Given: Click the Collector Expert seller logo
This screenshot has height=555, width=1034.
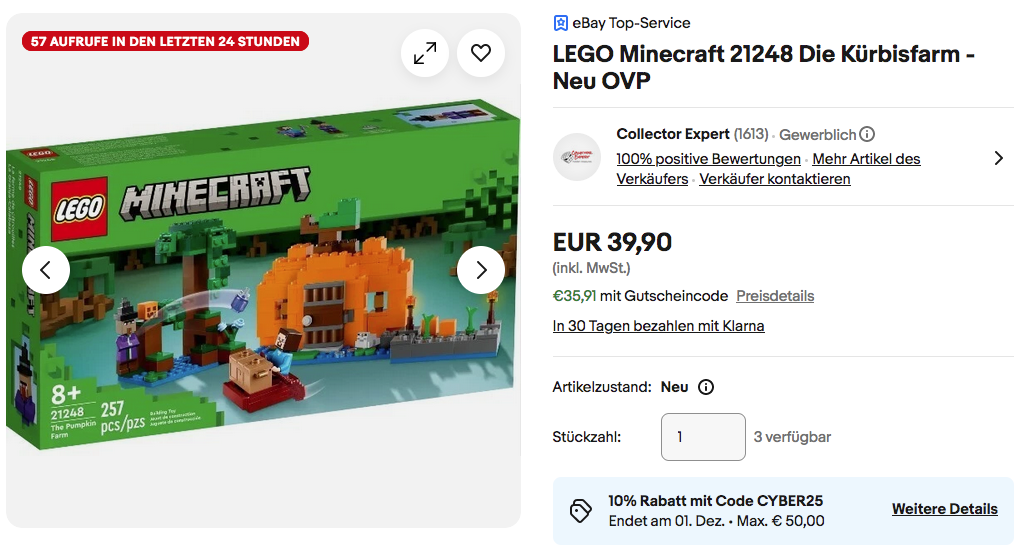Looking at the screenshot, I should 577,157.
